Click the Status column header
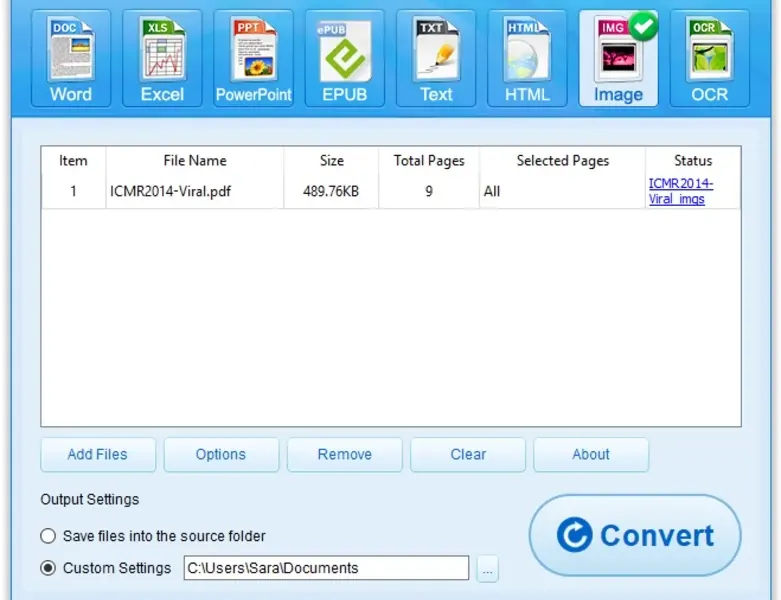Viewport: 781px width, 600px height. (693, 160)
